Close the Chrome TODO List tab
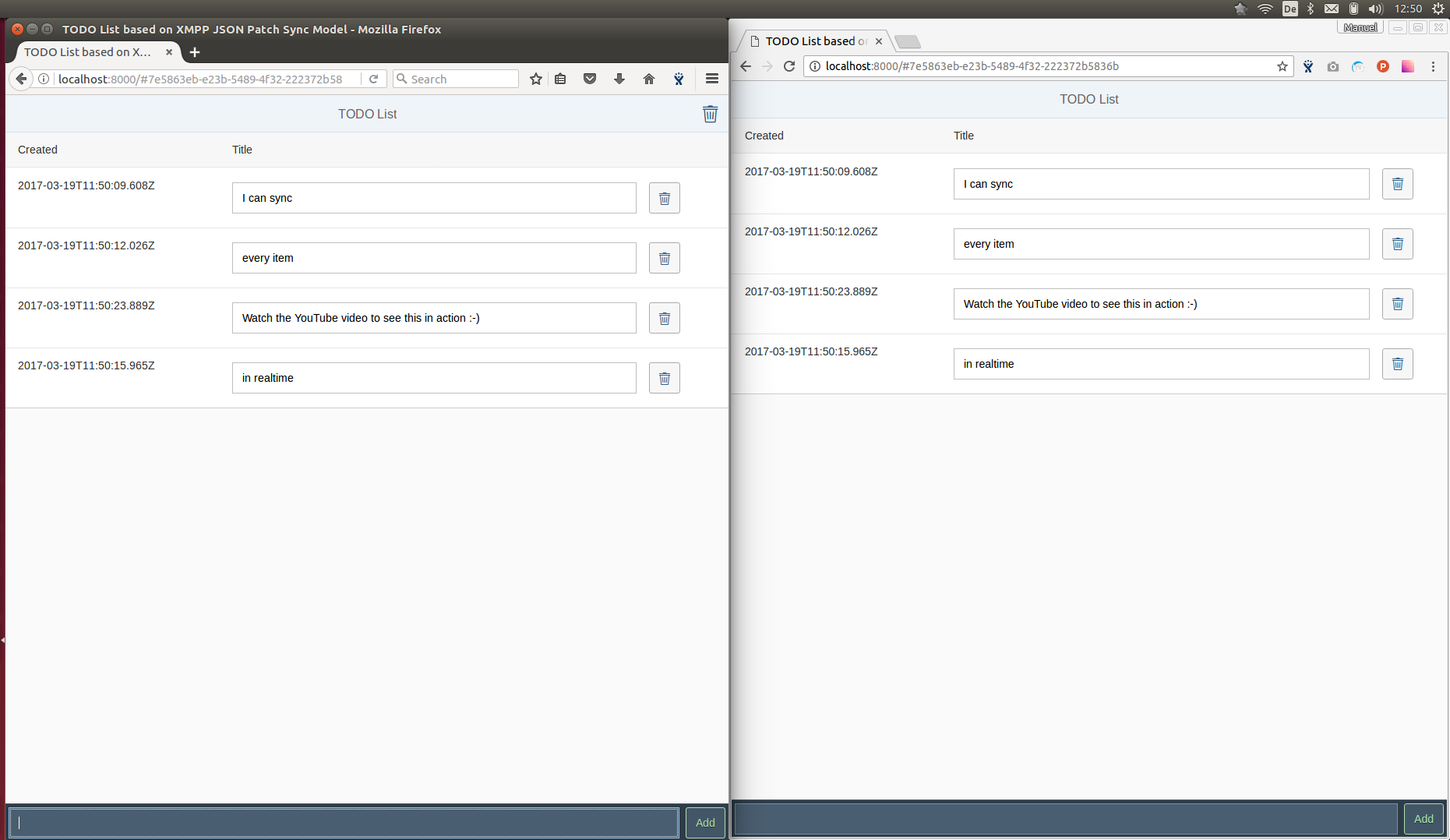The width and height of the screenshot is (1450, 840). coord(879,41)
